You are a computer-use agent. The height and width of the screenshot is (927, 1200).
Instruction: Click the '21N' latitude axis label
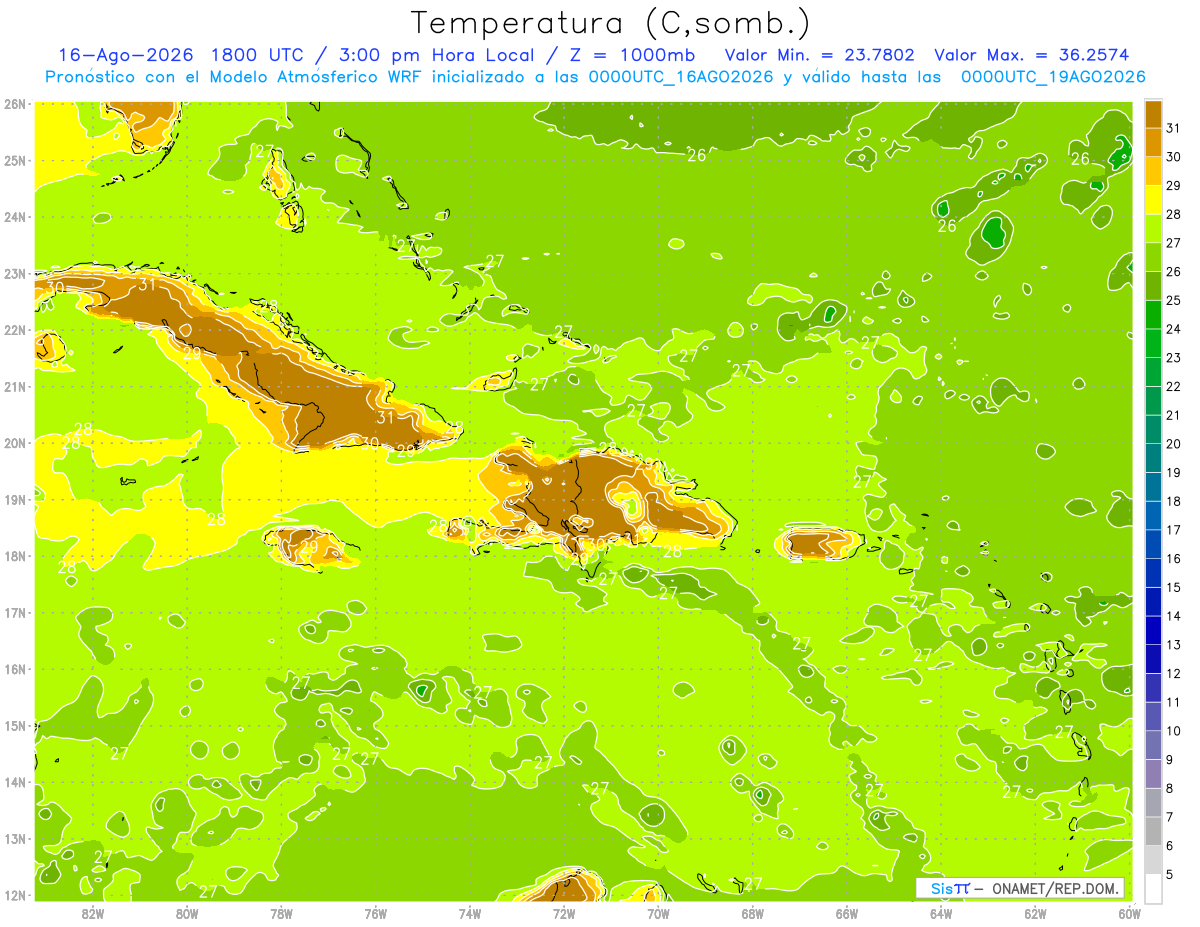pos(15,386)
